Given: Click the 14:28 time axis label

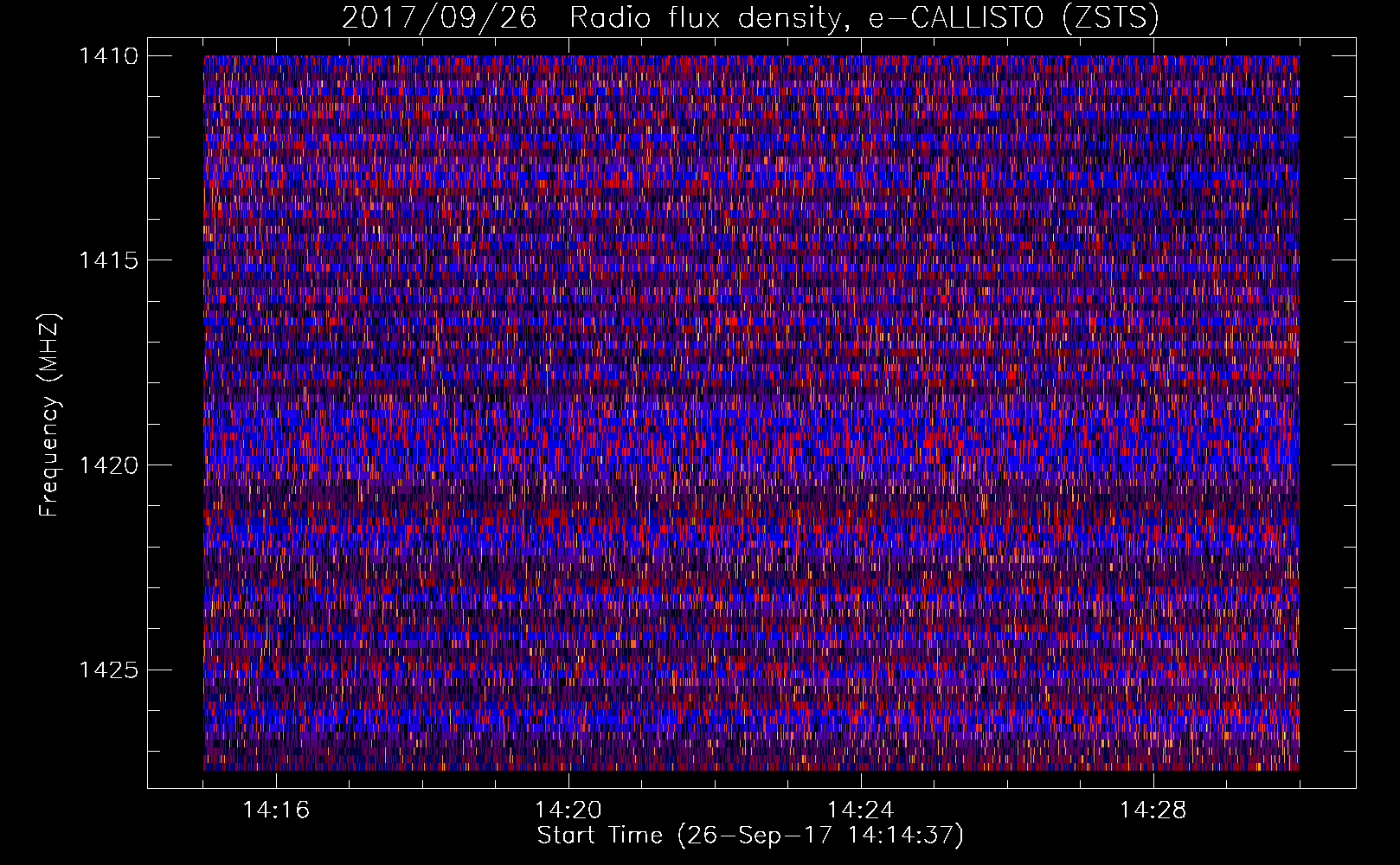Looking at the screenshot, I should click(x=1153, y=811).
